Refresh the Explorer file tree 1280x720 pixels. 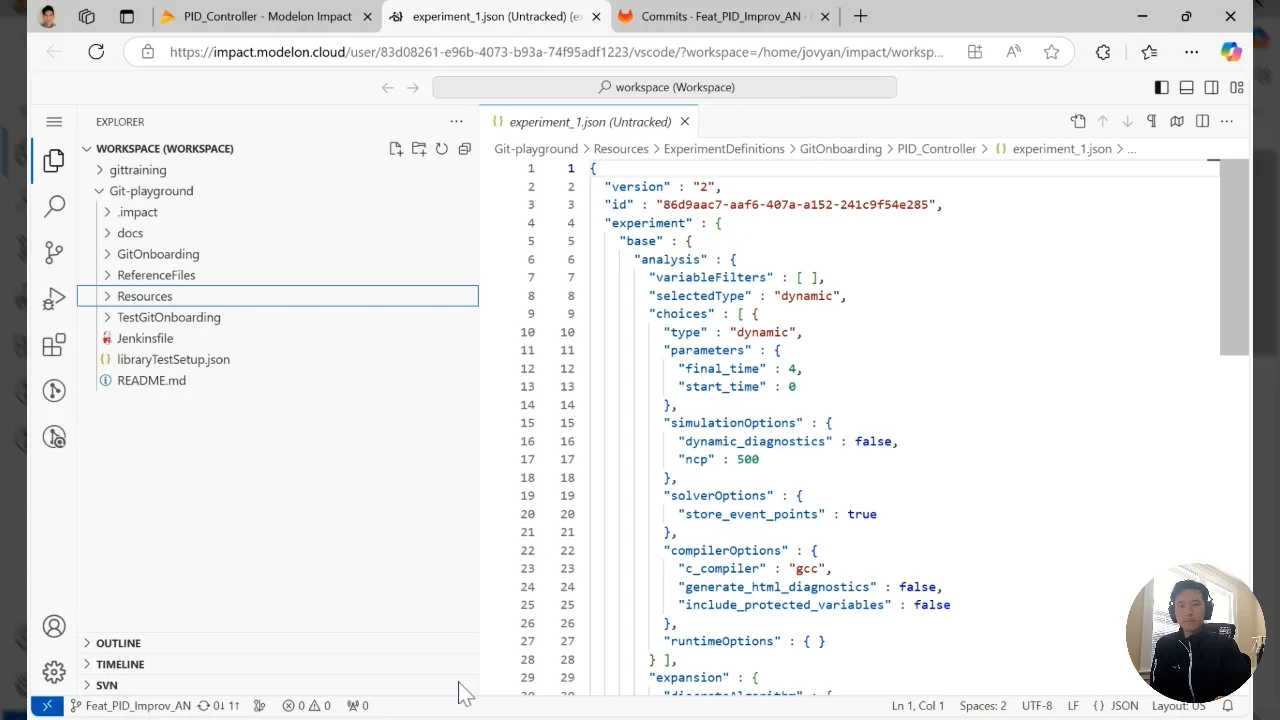(x=441, y=149)
